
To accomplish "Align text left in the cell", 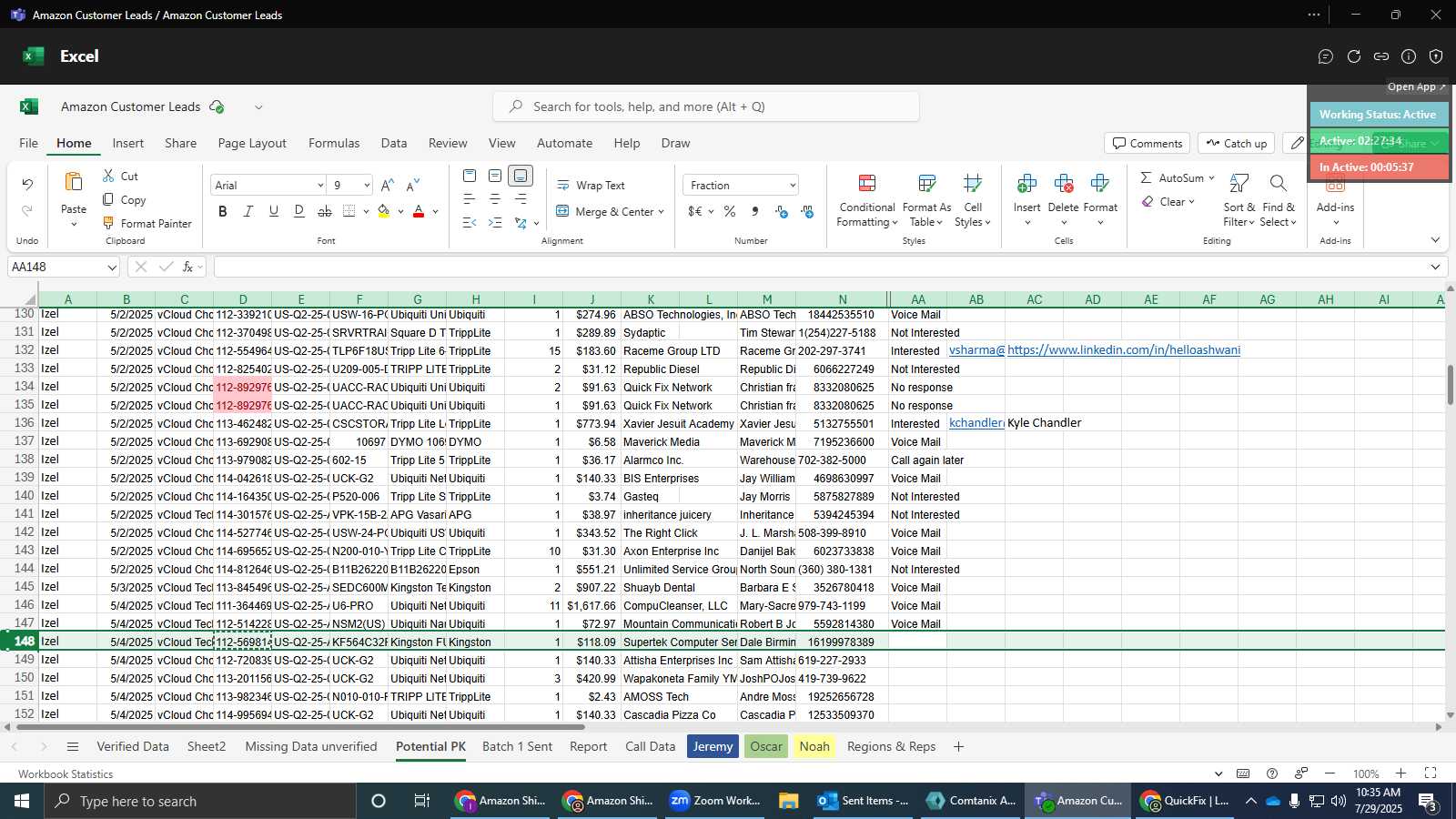I will [470, 199].
